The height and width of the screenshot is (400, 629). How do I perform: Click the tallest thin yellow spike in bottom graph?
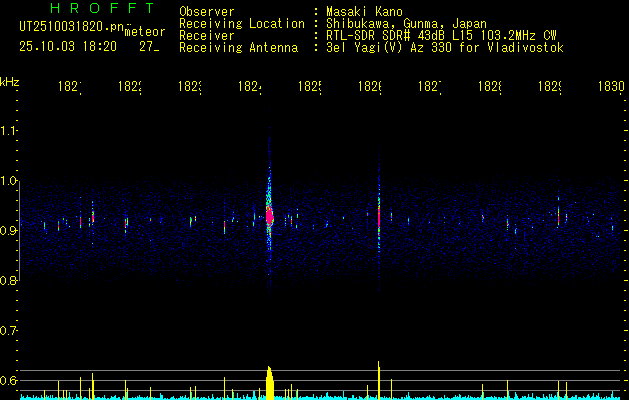(x=378, y=380)
